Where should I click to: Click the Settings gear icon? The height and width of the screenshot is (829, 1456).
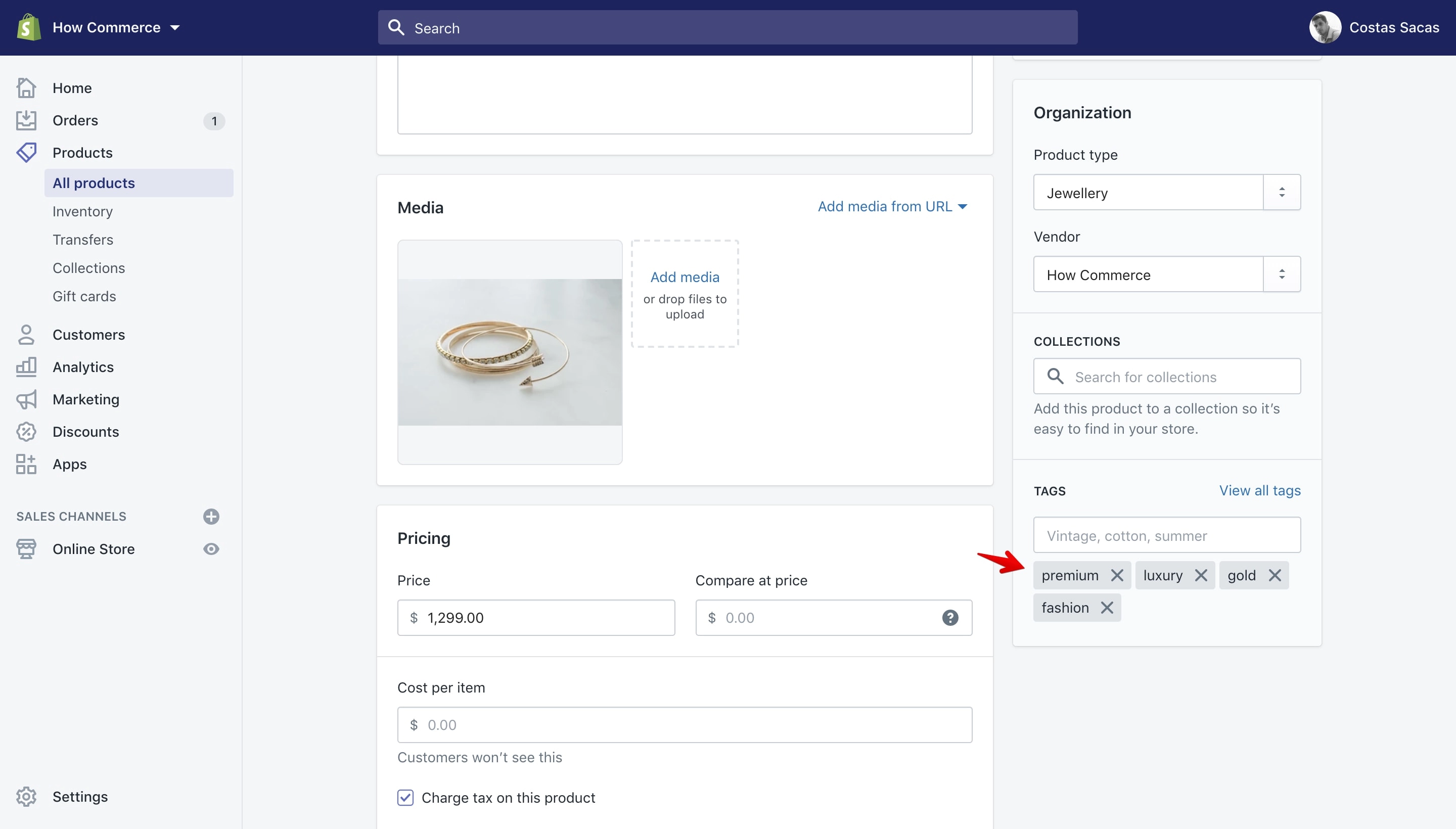[26, 797]
